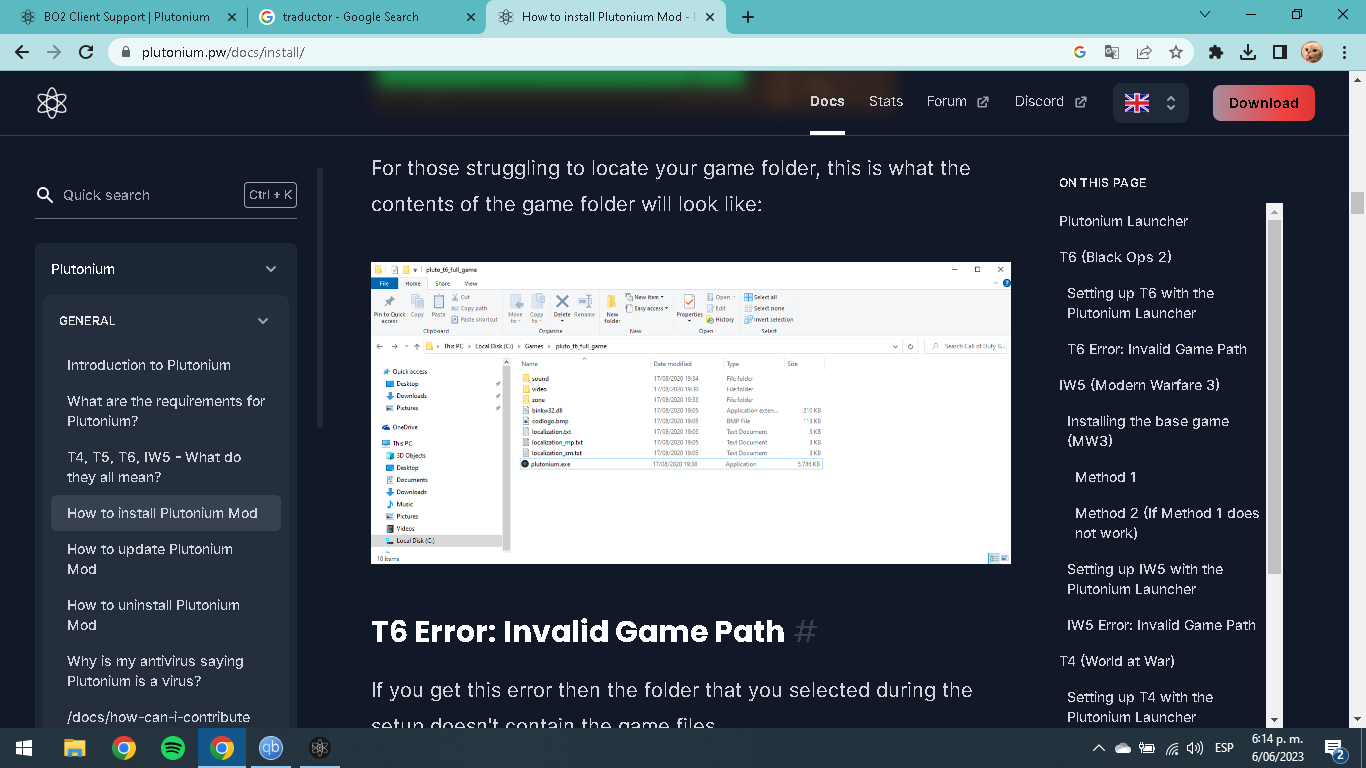Open Chrome downloads icon
1366x768 pixels.
click(1248, 52)
